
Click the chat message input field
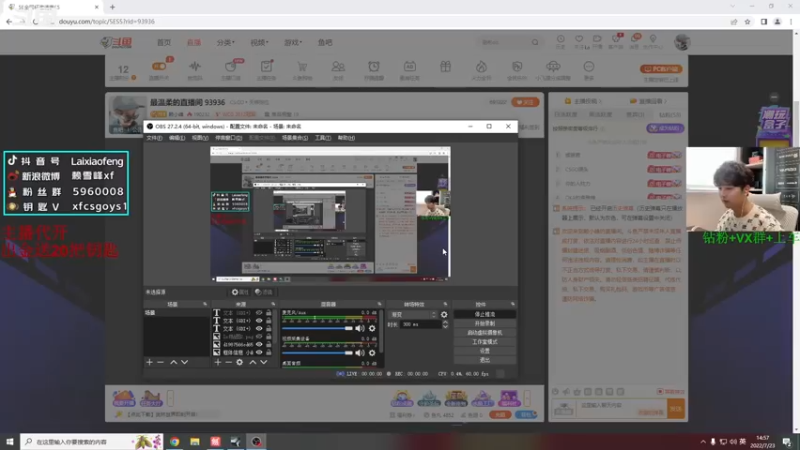coord(621,408)
